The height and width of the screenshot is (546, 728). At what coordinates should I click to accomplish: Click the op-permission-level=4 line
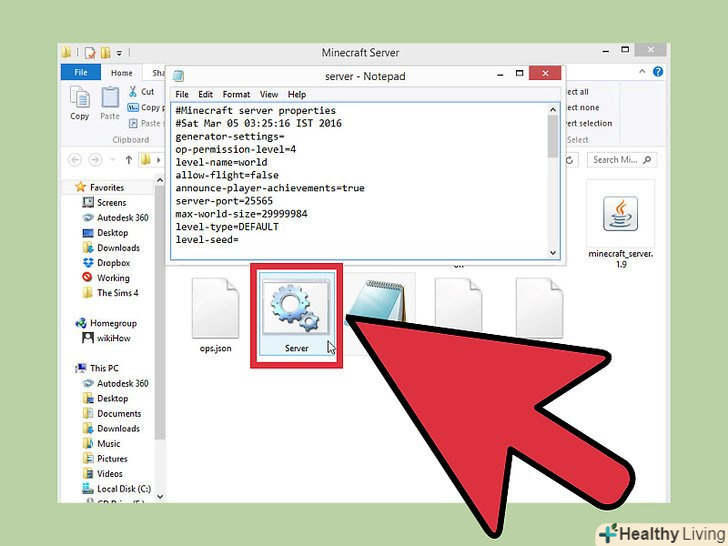tap(235, 150)
